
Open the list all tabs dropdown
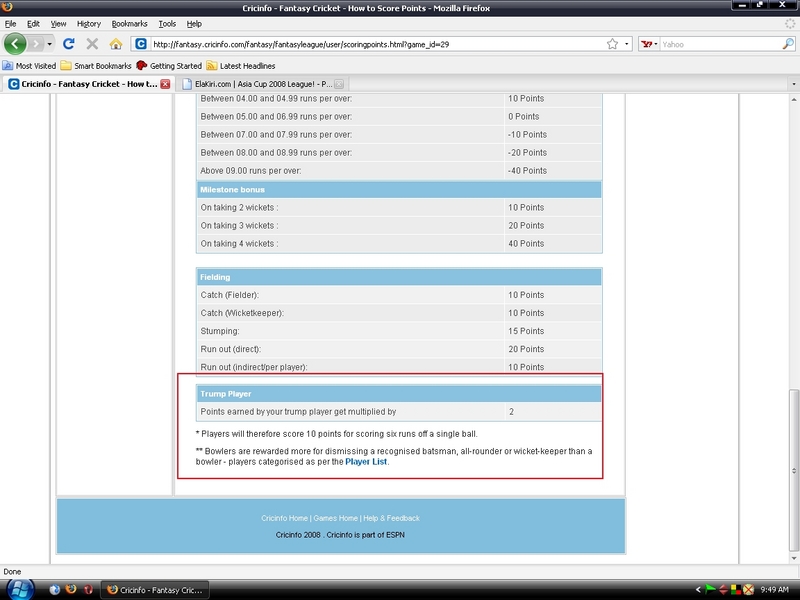[x=793, y=84]
